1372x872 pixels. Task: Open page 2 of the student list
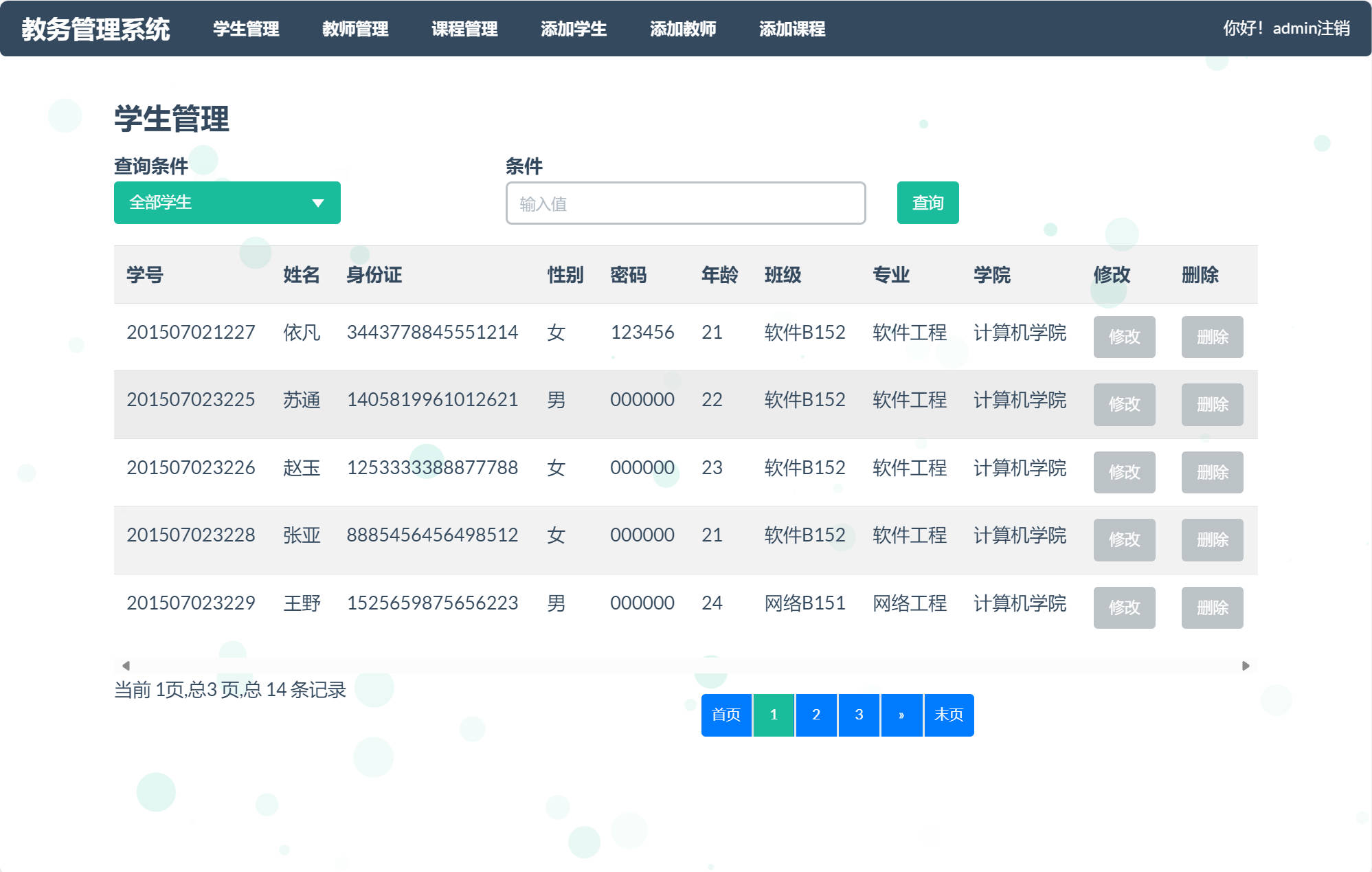coord(816,715)
